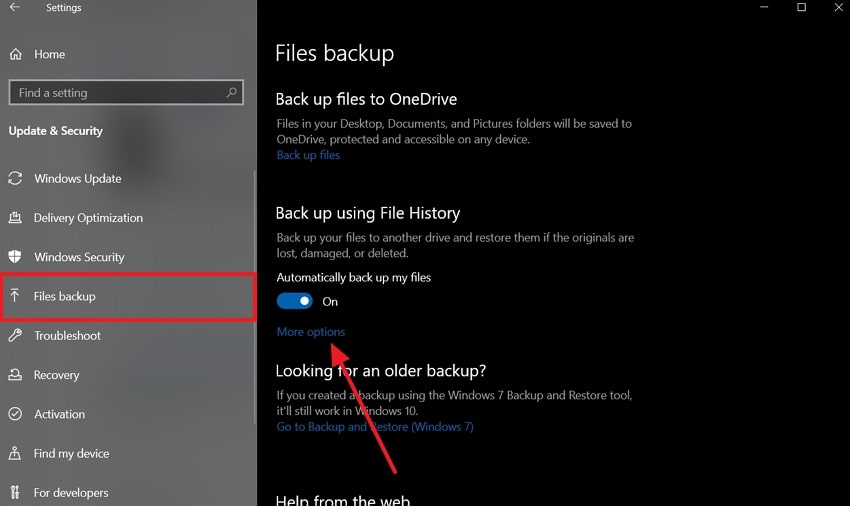Open the For developers section
Screen dimensions: 850x506
[70, 493]
